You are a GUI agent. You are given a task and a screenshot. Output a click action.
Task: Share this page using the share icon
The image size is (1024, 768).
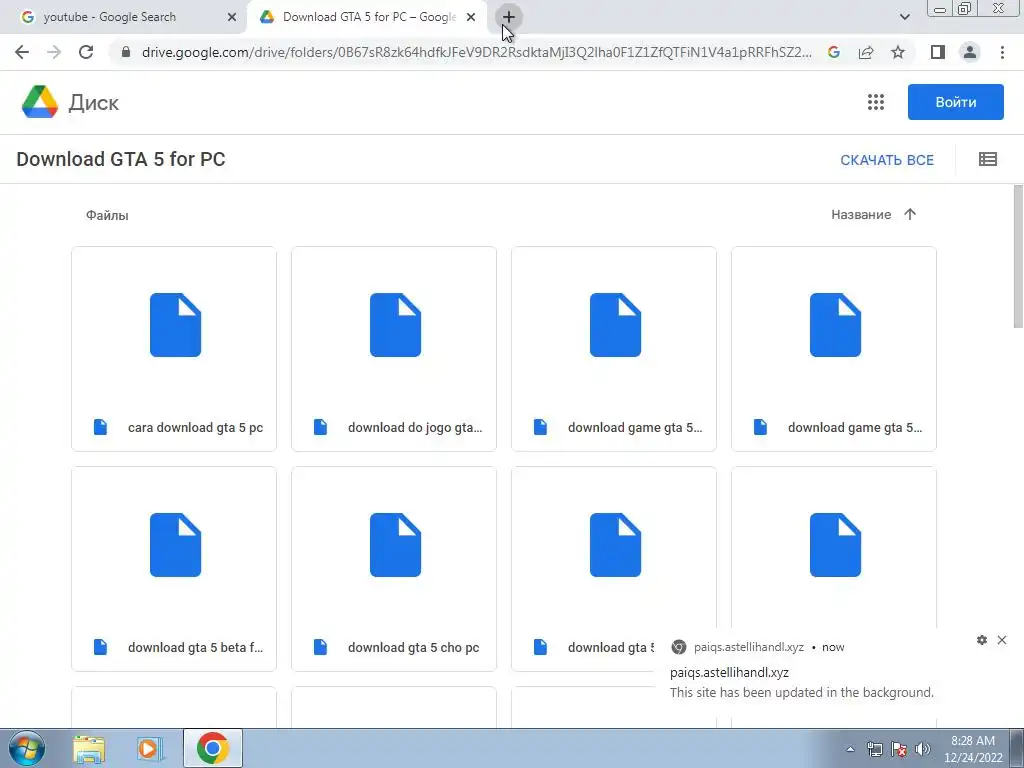866,52
